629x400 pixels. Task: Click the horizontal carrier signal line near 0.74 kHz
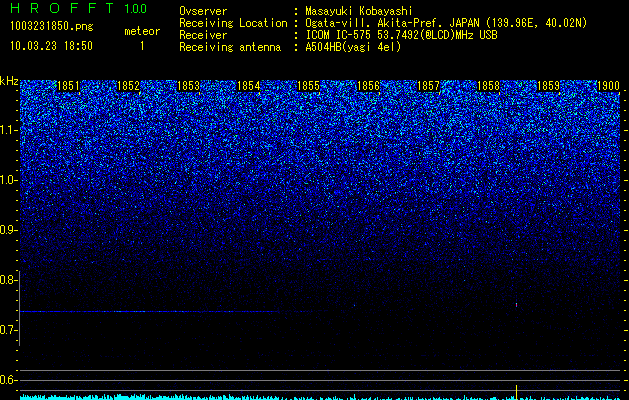click(x=149, y=311)
